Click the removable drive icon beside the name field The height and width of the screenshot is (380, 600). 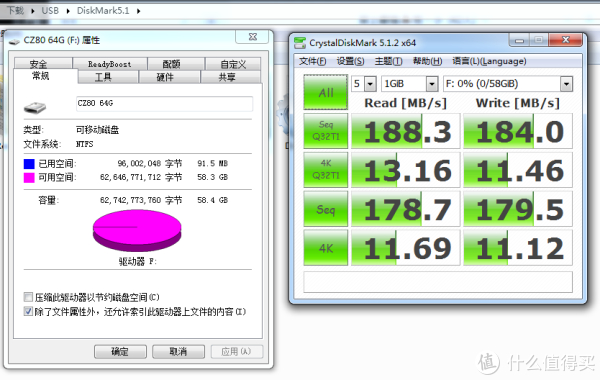(35, 108)
